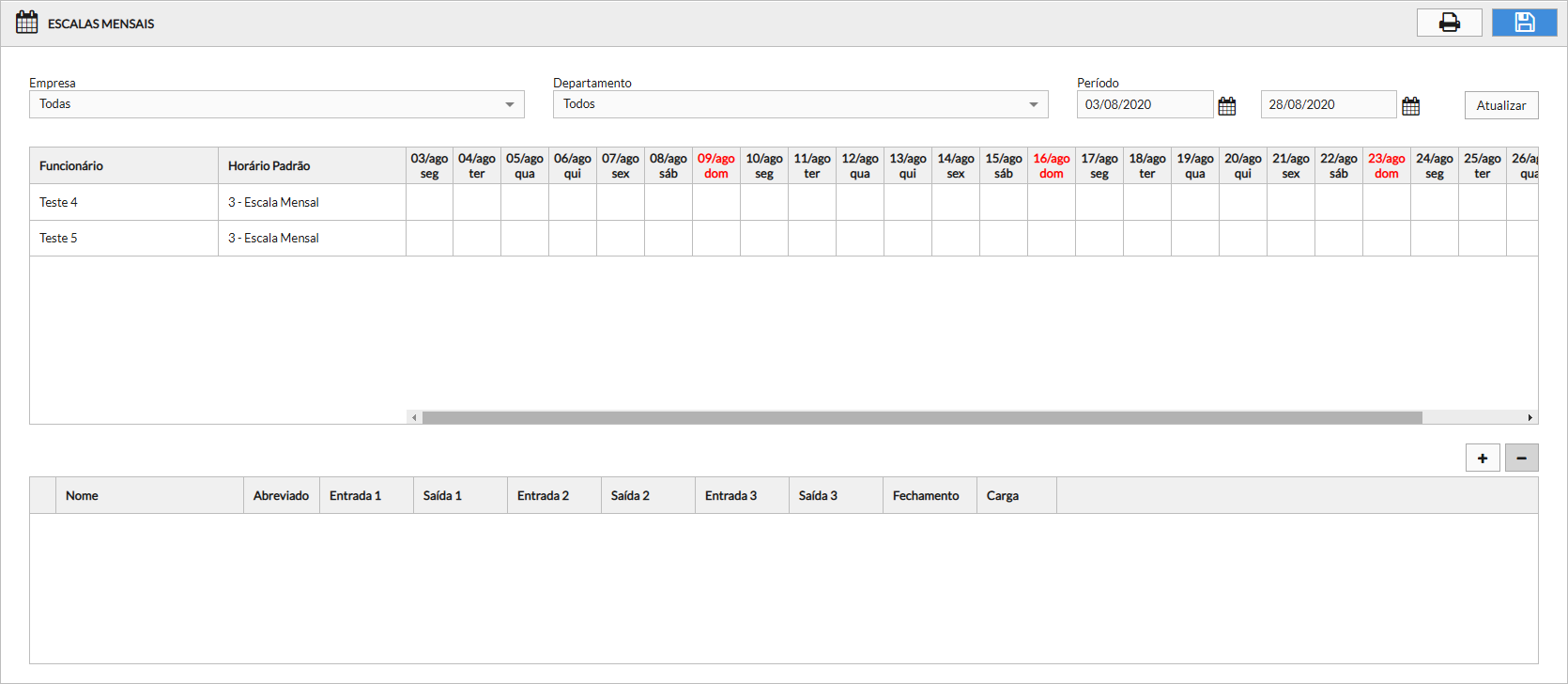Click the minus button to remove row
Viewport: 1568px width, 684px height.
[x=1521, y=459]
